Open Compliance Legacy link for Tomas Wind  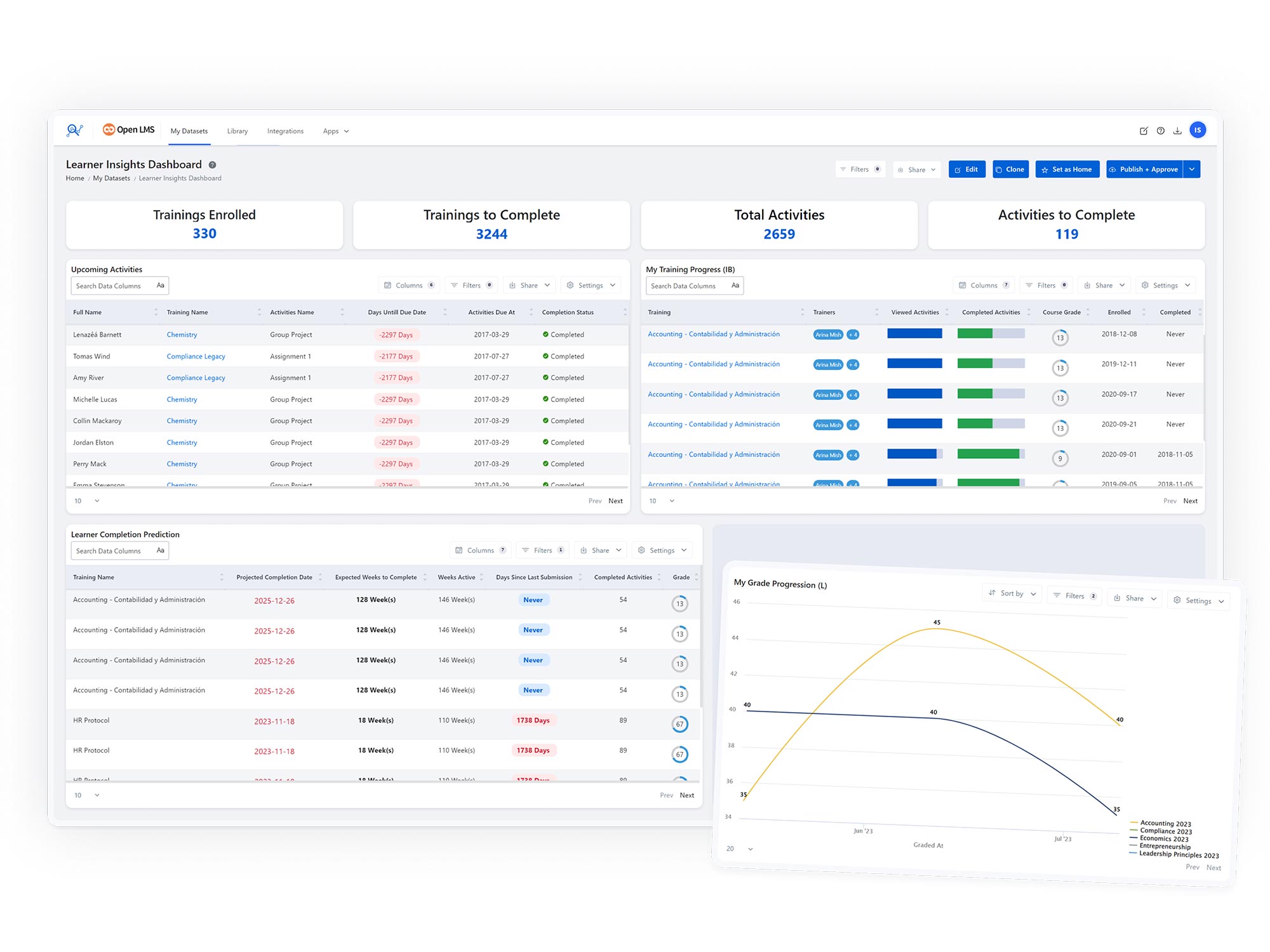pyautogui.click(x=196, y=357)
